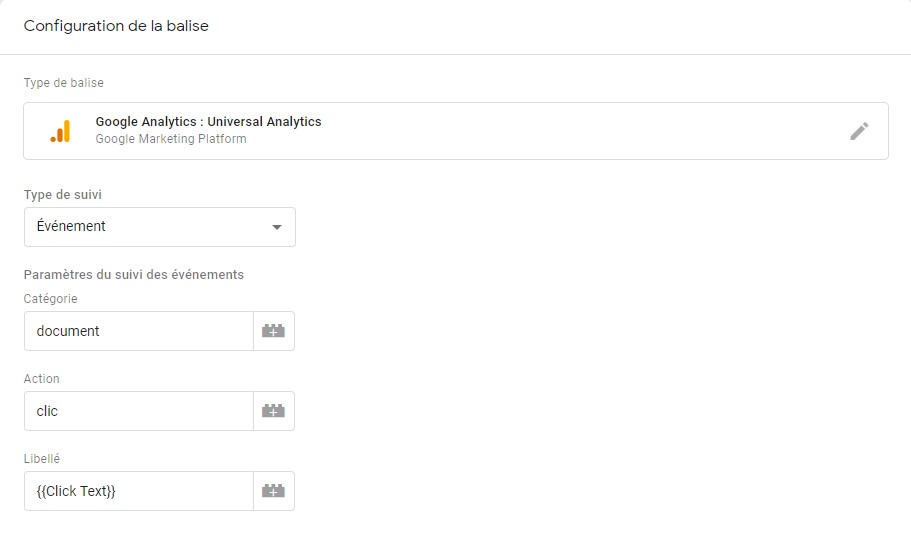Screen dimensions: 911x533
Task: Click the Action field label
Action: click(x=42, y=379)
